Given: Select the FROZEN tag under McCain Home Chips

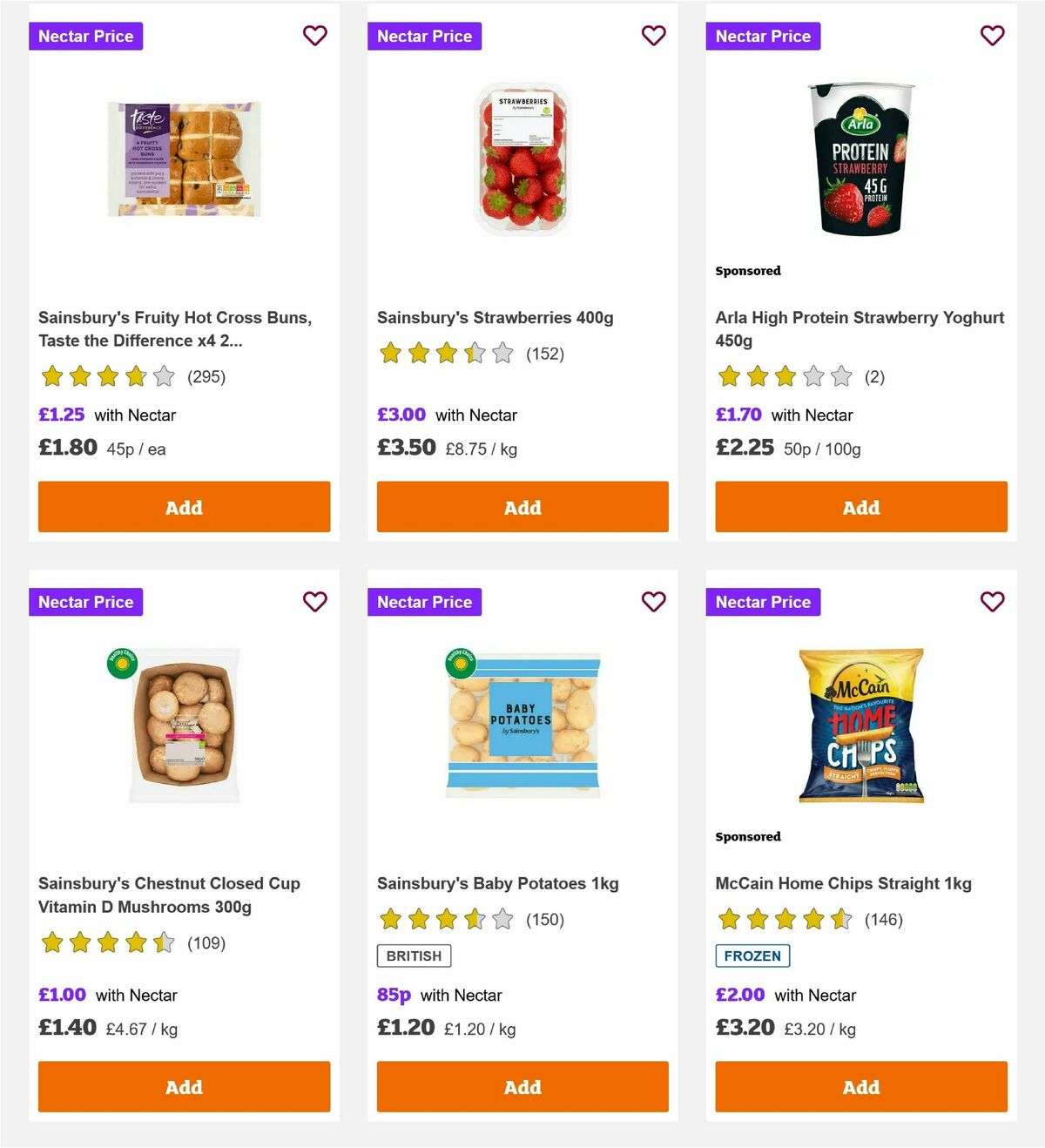Looking at the screenshot, I should point(753,956).
